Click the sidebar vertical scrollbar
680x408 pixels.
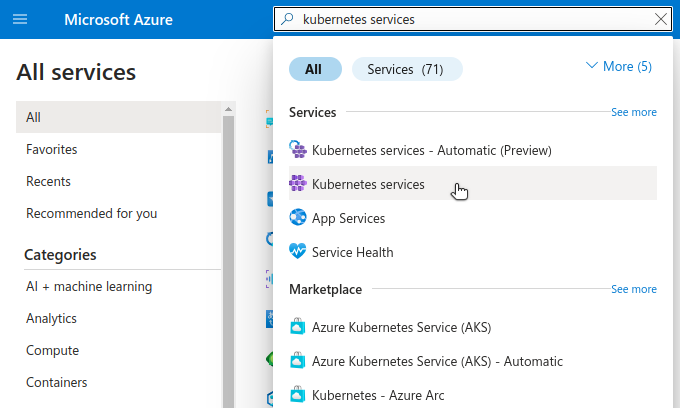pyautogui.click(x=228, y=250)
